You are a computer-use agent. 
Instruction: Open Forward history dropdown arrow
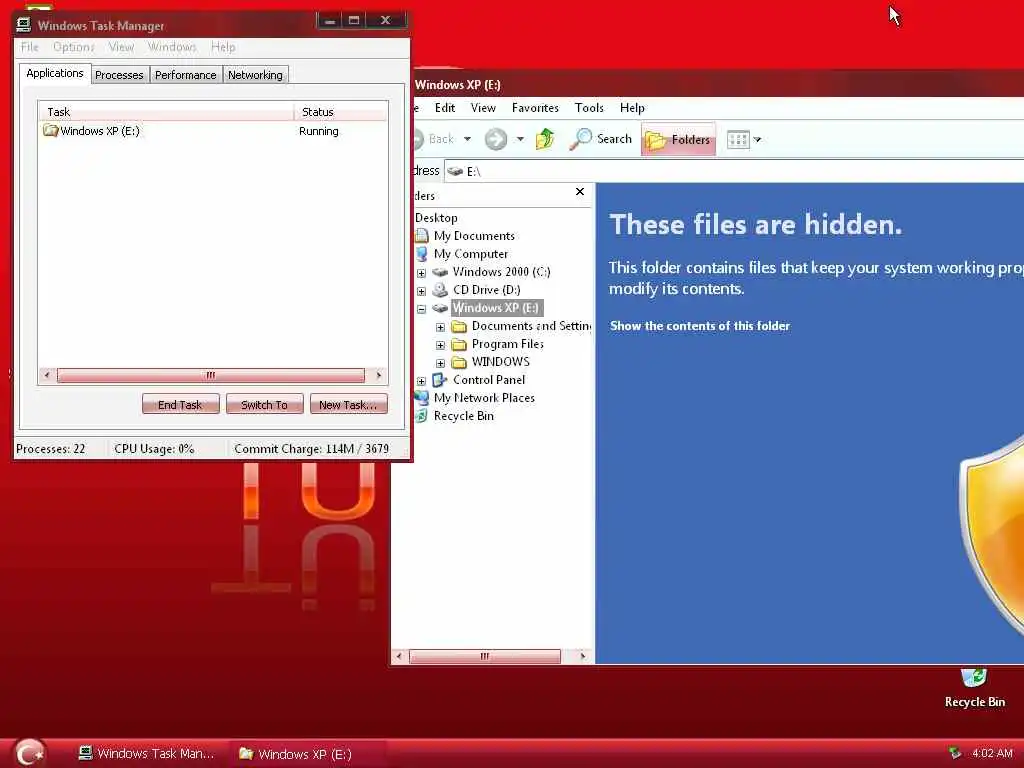(x=520, y=139)
